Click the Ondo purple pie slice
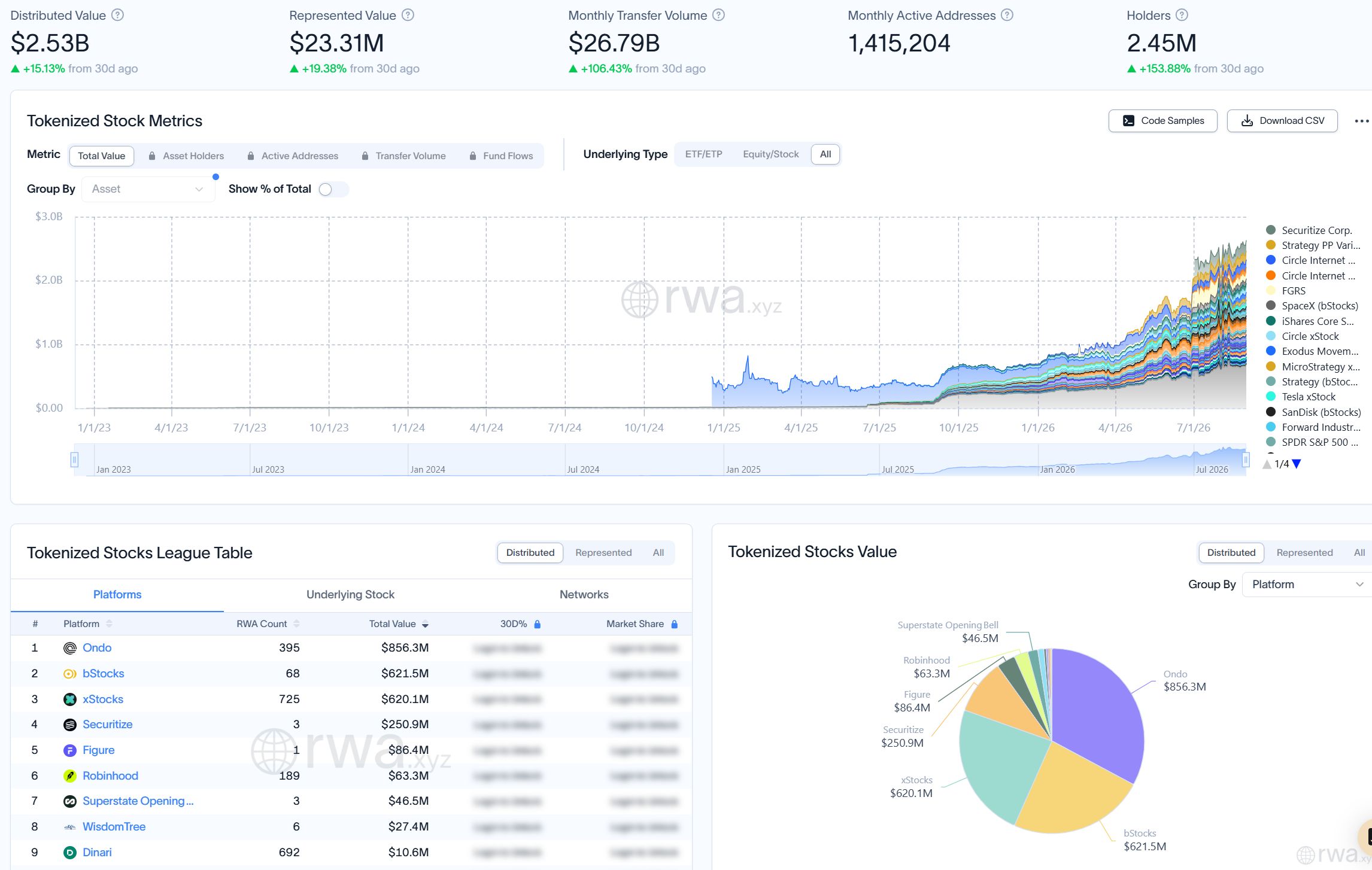Viewport: 1372px width, 870px height. point(1098,712)
